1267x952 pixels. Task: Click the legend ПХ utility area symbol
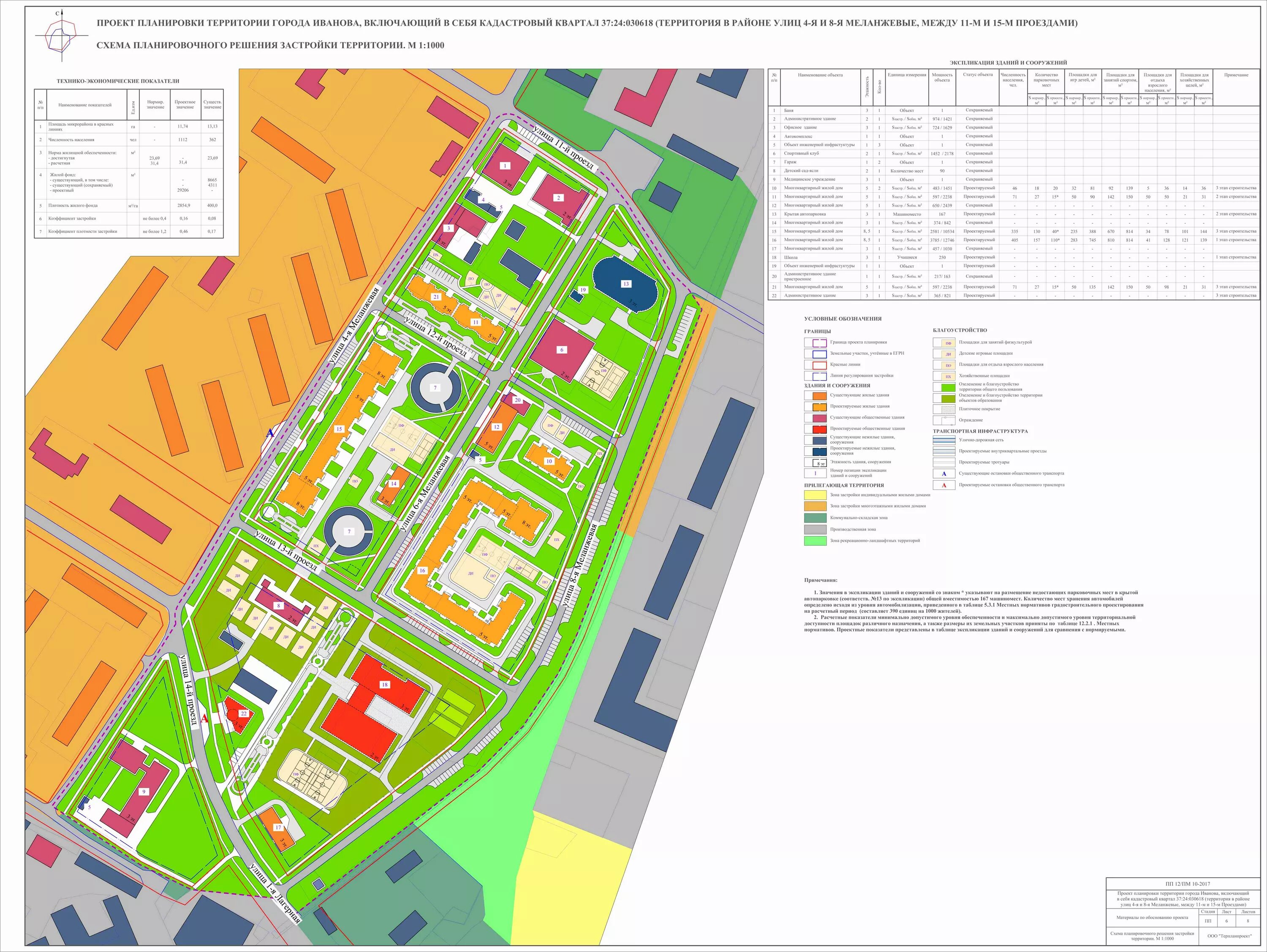[x=944, y=376]
